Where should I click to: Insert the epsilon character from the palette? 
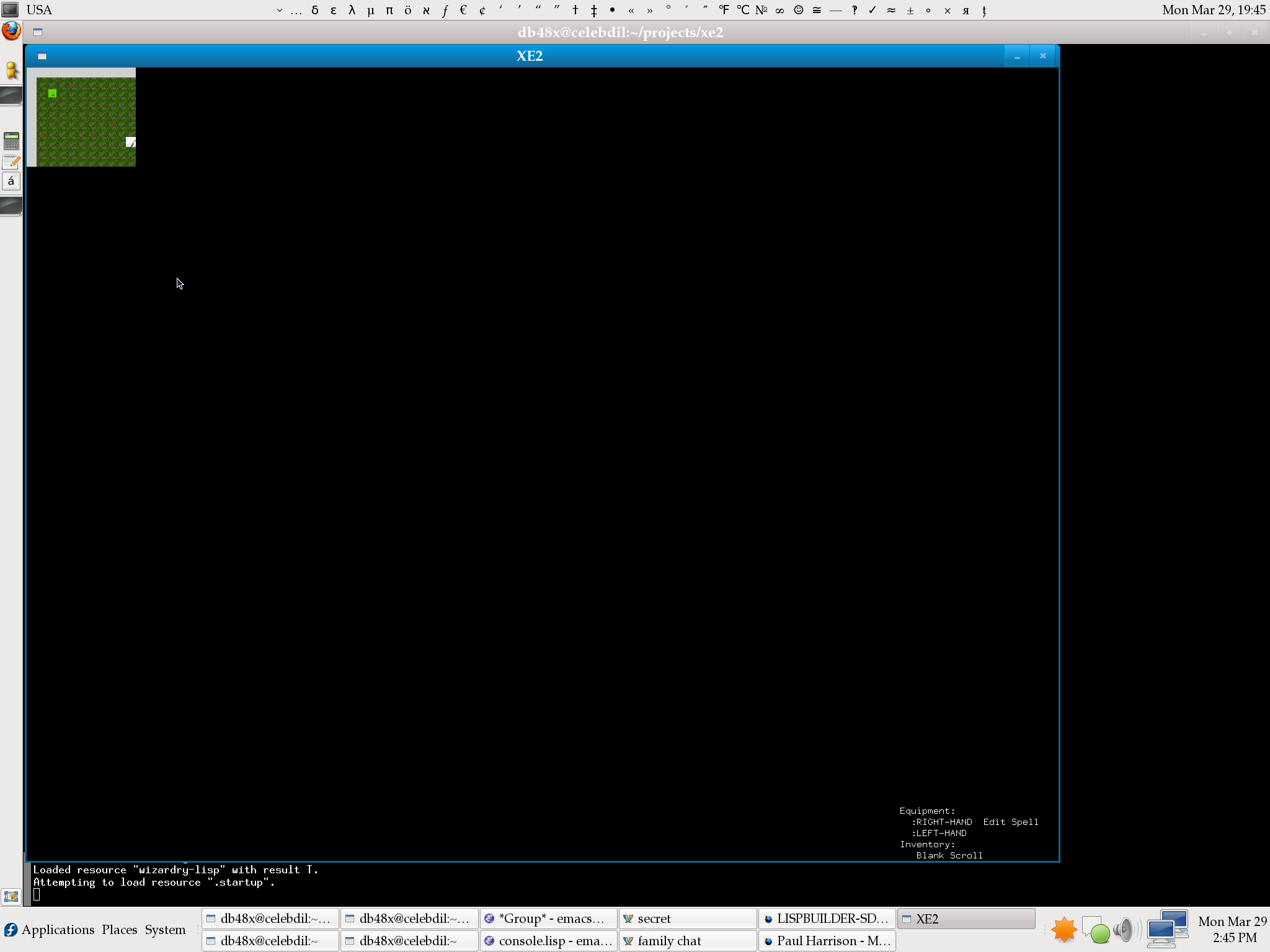point(334,10)
